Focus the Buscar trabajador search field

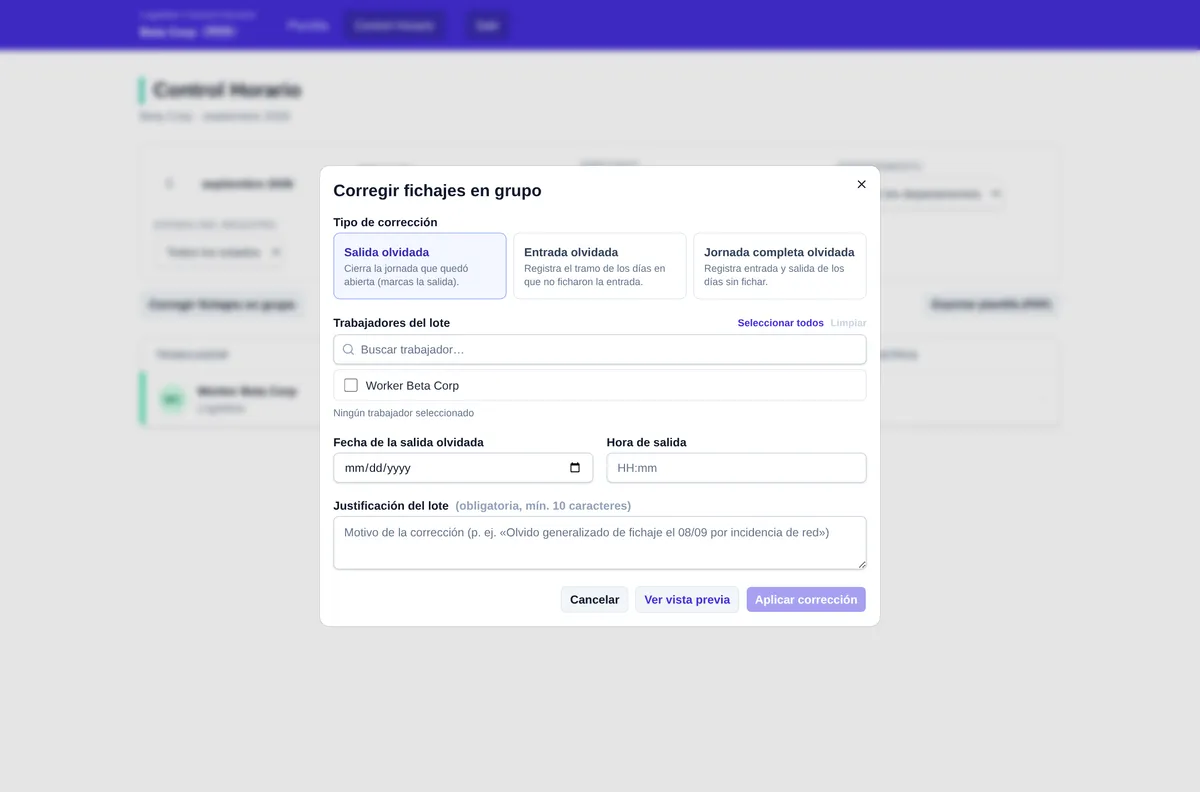600,349
